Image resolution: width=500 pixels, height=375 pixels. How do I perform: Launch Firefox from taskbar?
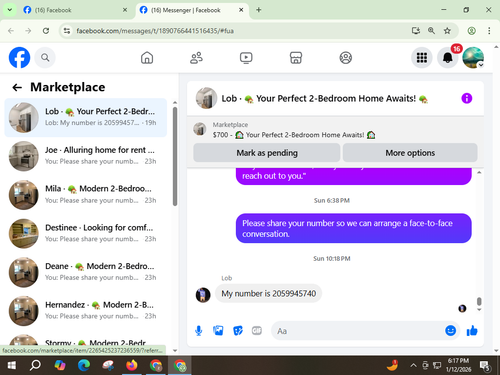coord(132,366)
